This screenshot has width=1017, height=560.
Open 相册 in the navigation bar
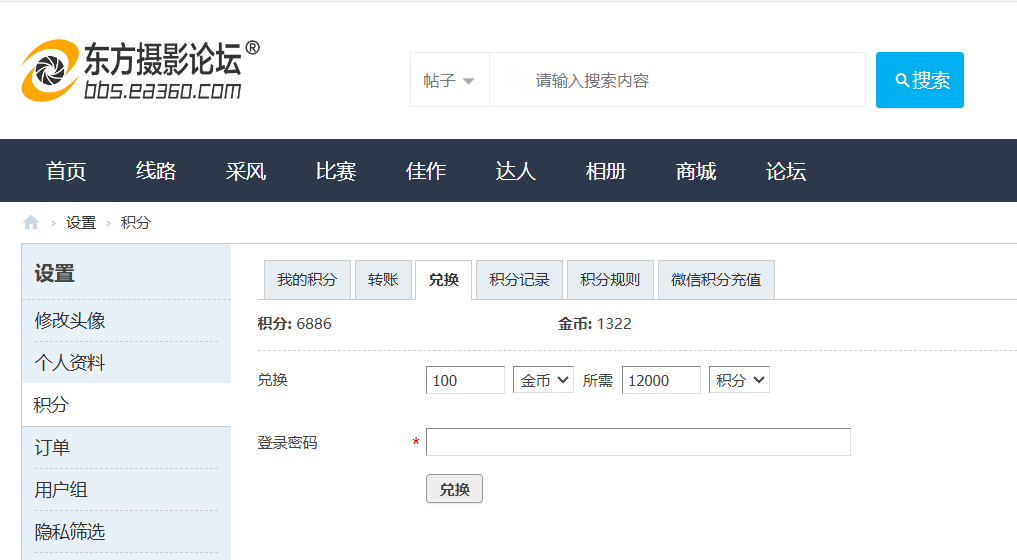pyautogui.click(x=606, y=171)
